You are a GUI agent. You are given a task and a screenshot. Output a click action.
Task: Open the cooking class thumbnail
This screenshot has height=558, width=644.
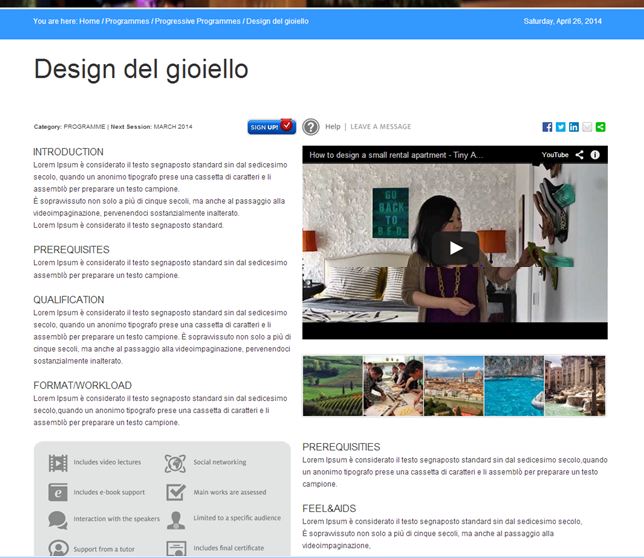coord(393,386)
